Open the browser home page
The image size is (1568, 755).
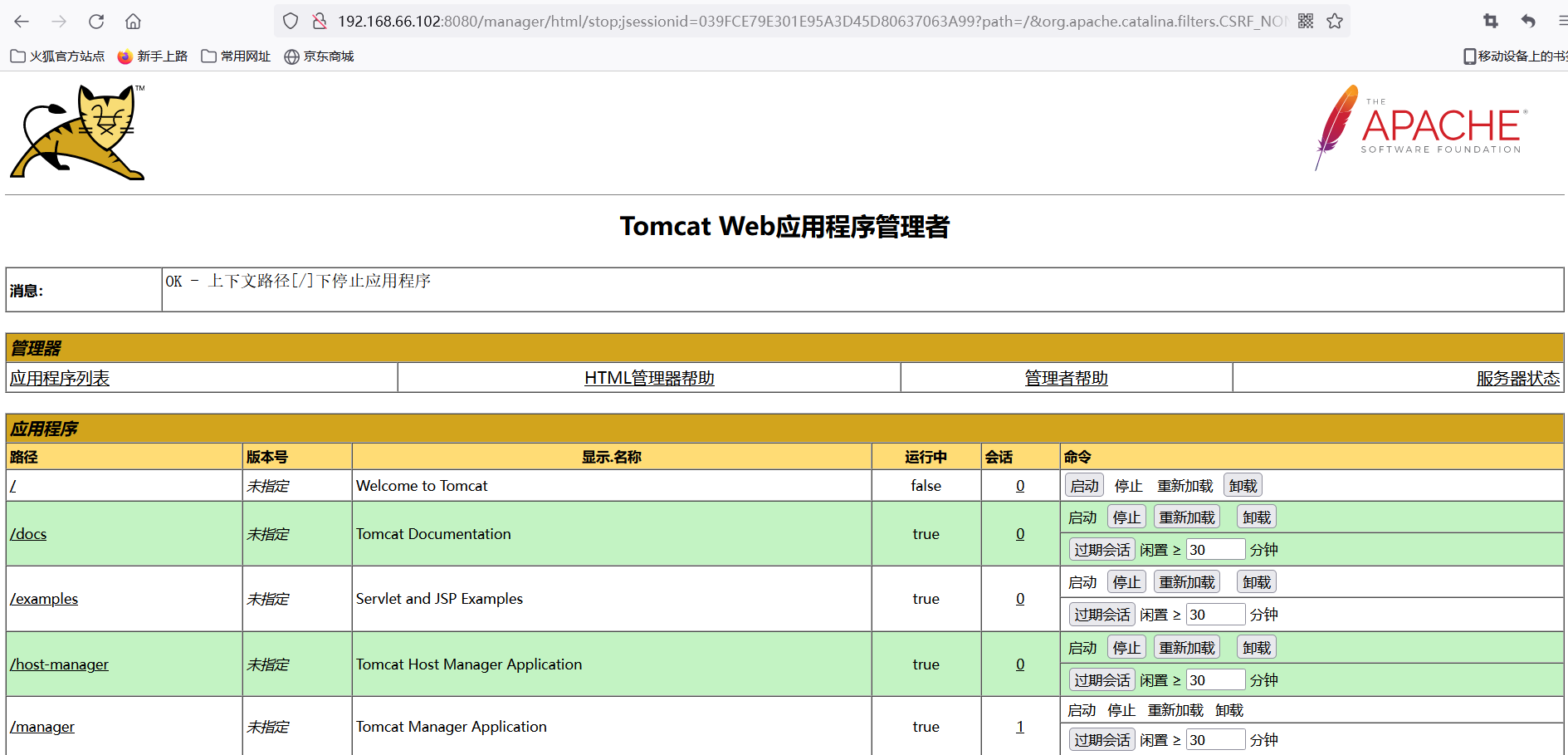point(133,22)
